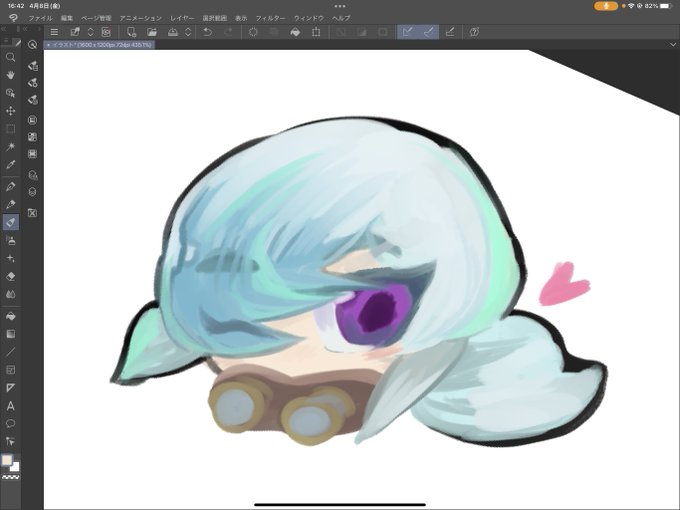Click the Clip Studio logo icon
Image resolution: width=680 pixels, height=510 pixels.
point(13,18)
